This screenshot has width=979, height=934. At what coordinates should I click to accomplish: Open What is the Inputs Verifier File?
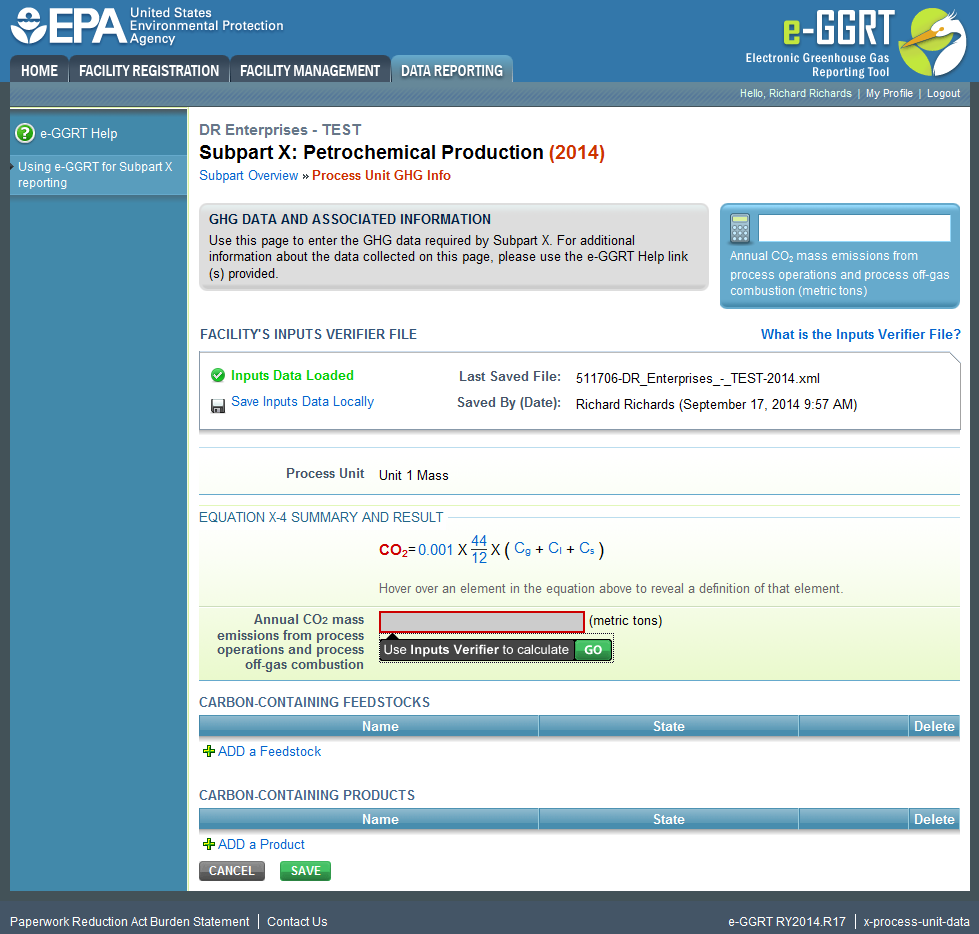pyautogui.click(x=860, y=335)
